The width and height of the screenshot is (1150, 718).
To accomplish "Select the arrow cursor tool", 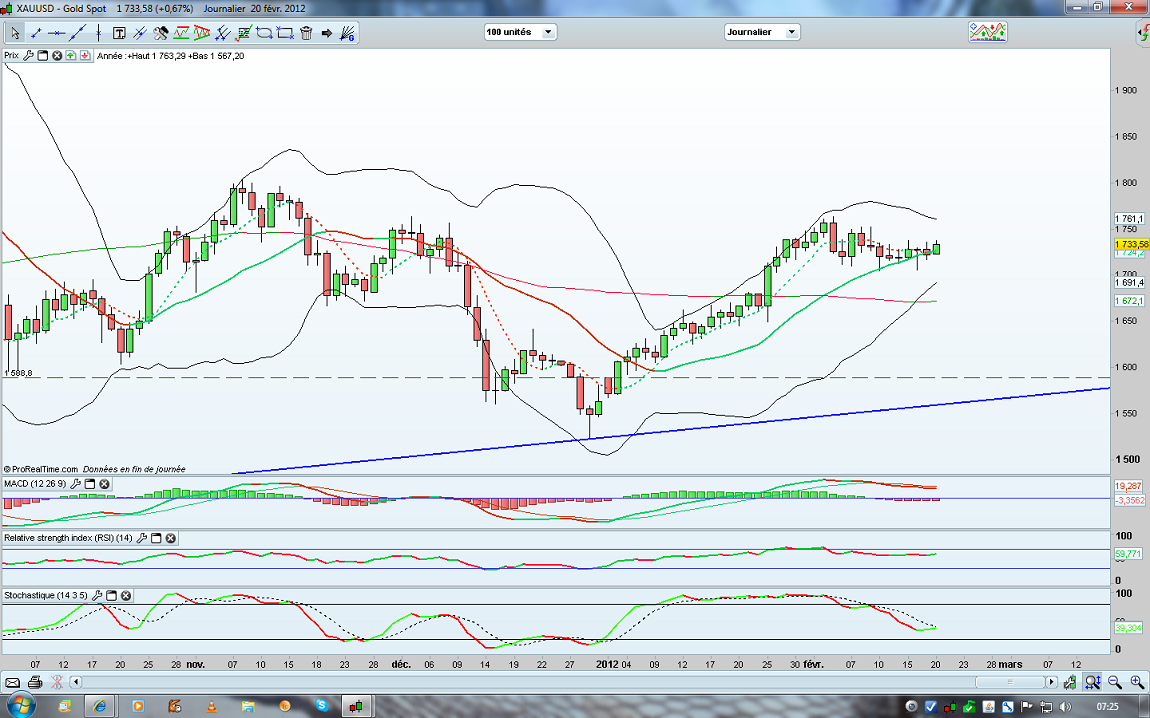I will (14, 33).
